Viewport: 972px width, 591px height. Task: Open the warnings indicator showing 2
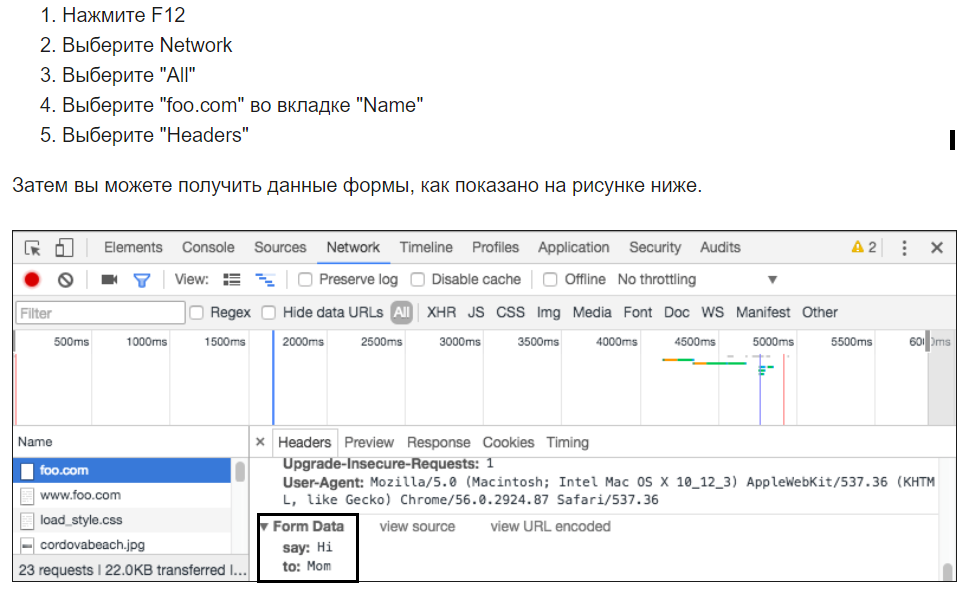[864, 247]
